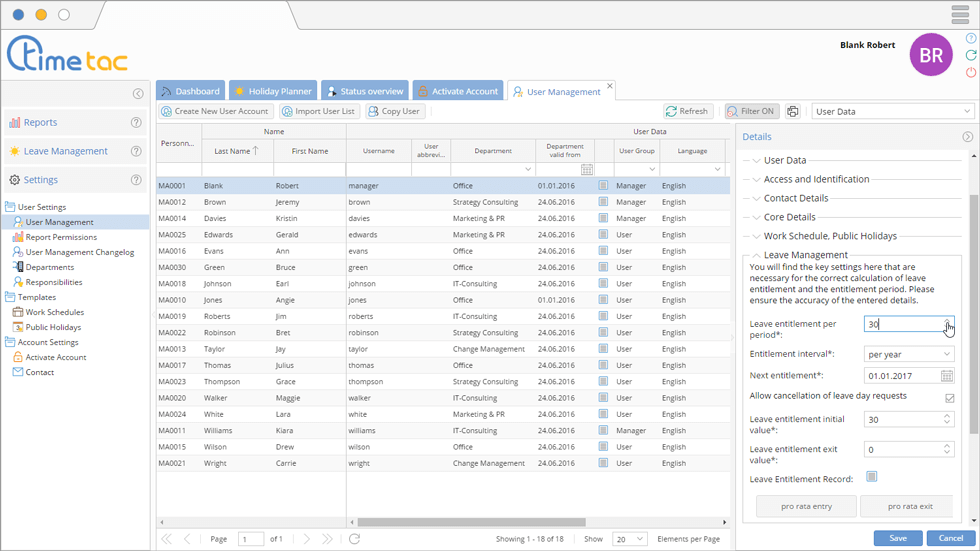Collapse the left sidebar with arrow icon
The width and height of the screenshot is (980, 551).
(x=138, y=94)
